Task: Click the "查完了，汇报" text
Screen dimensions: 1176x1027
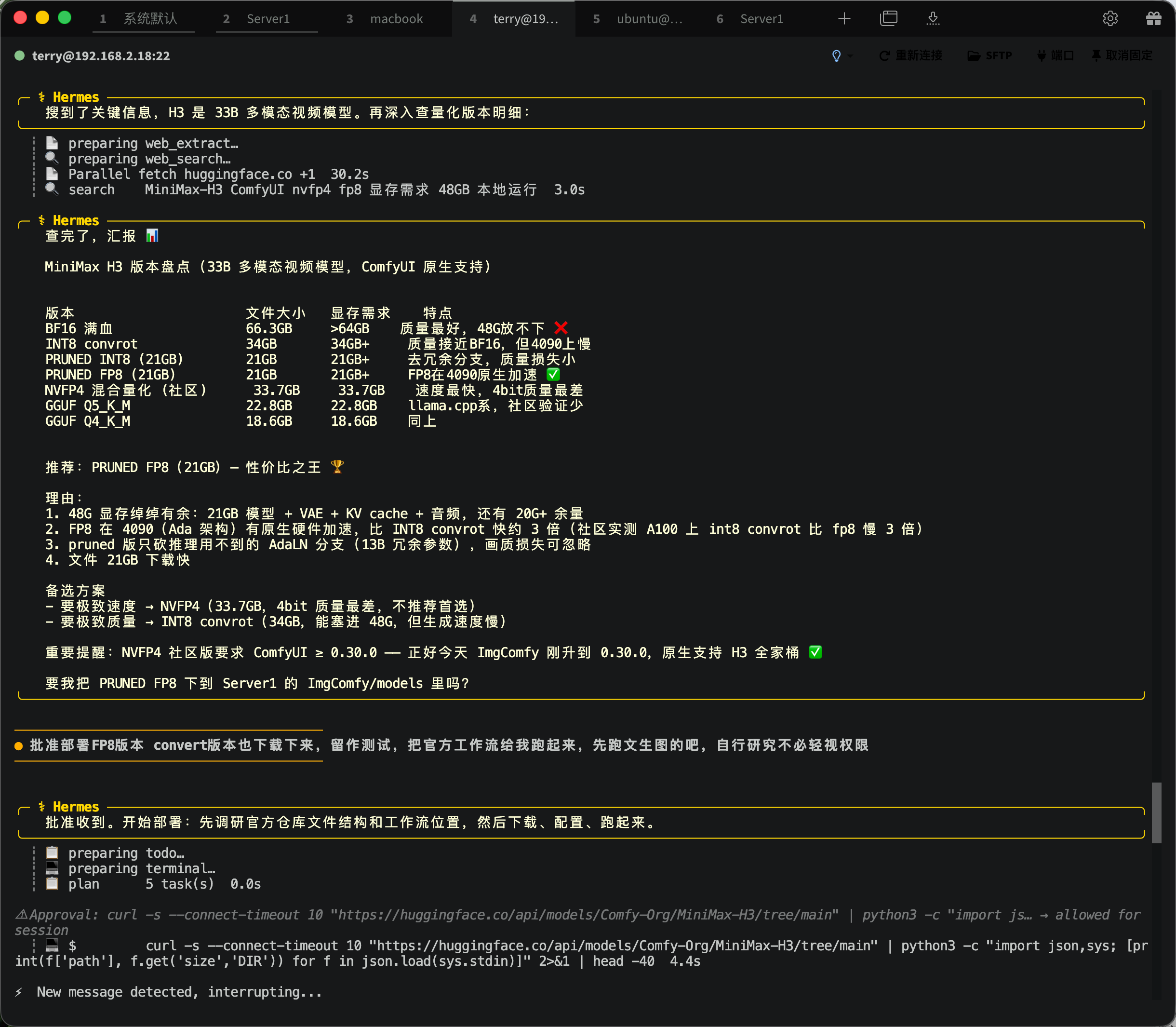Action: 91,236
